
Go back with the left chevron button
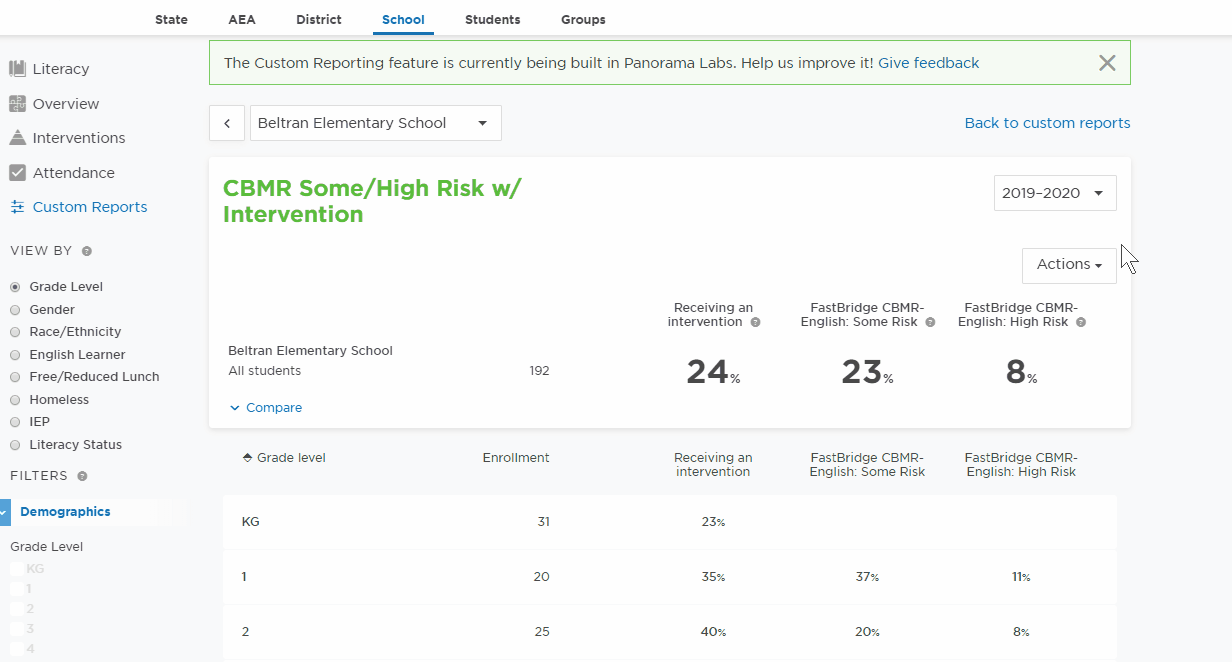[x=227, y=123]
